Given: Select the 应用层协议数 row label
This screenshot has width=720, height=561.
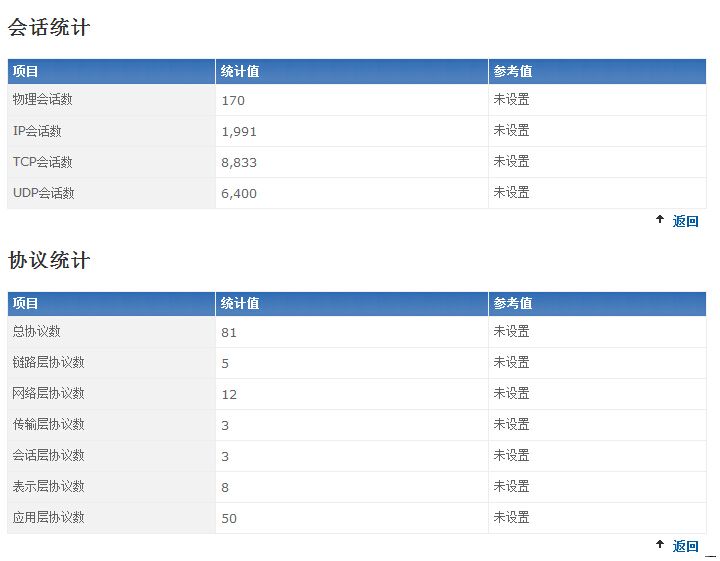Looking at the screenshot, I should pyautogui.click(x=48, y=517).
